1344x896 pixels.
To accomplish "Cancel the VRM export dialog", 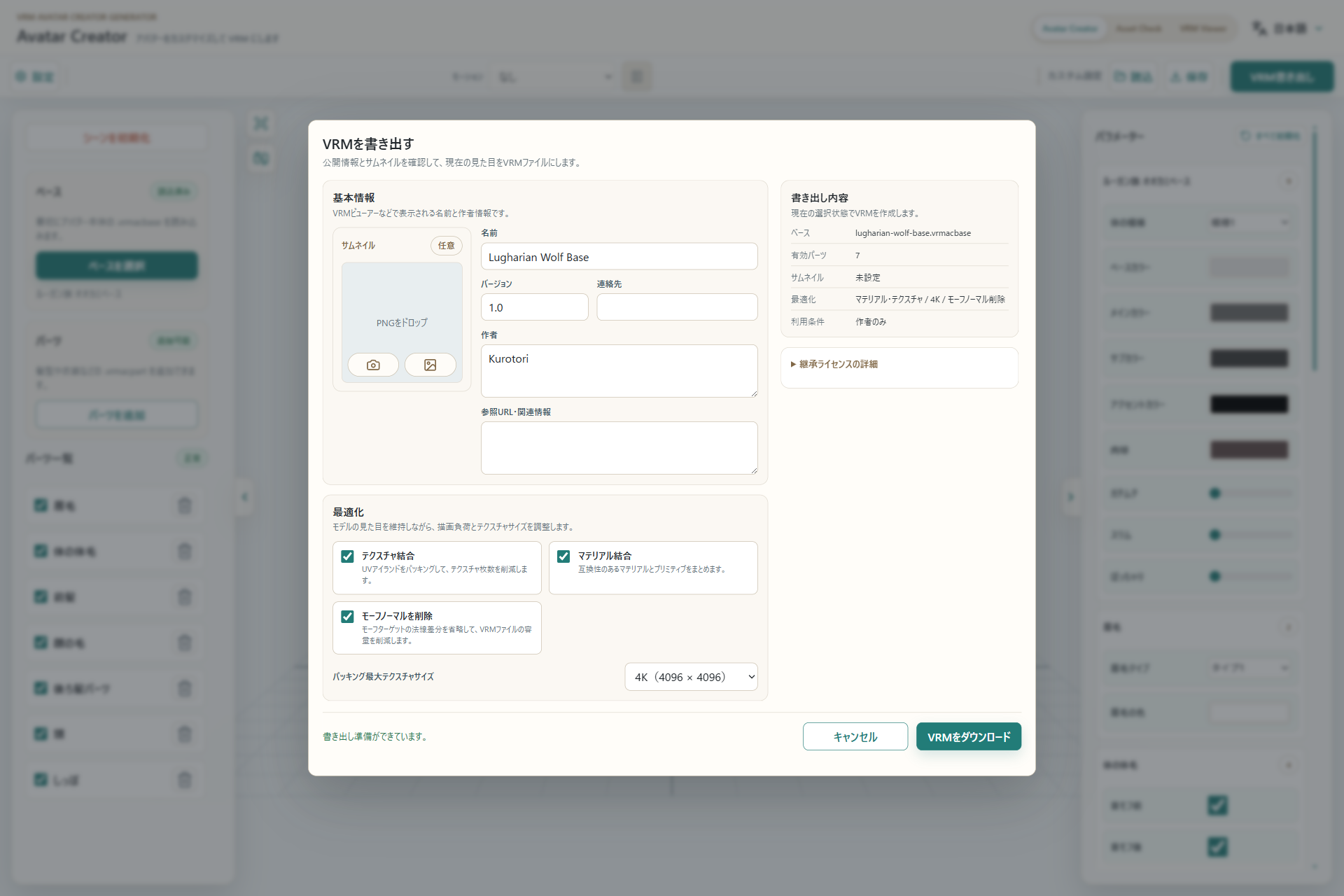I will tap(855, 736).
